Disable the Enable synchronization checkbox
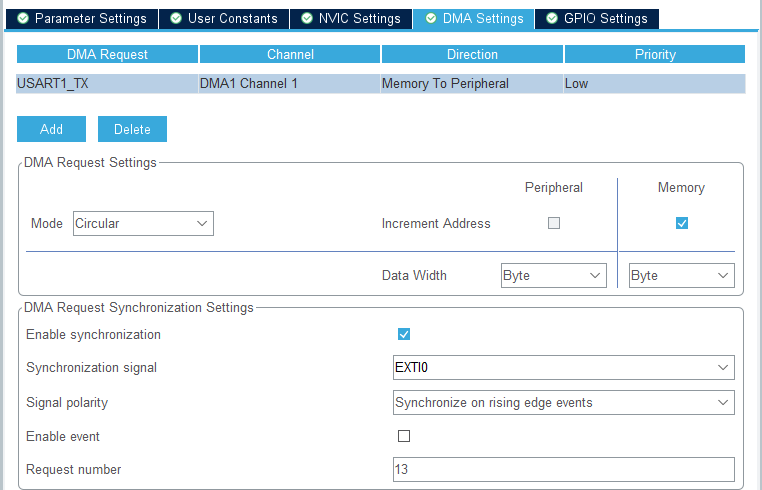This screenshot has width=762, height=490. click(x=404, y=334)
